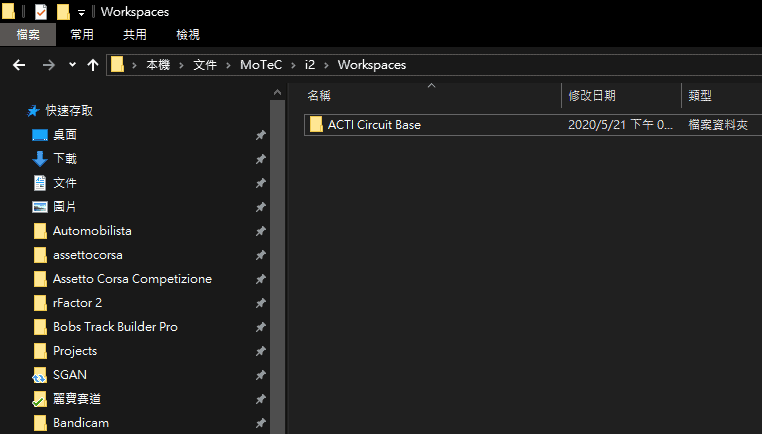Click the 圖片 pictures icon in sidebar
762x434 pixels.
point(40,207)
